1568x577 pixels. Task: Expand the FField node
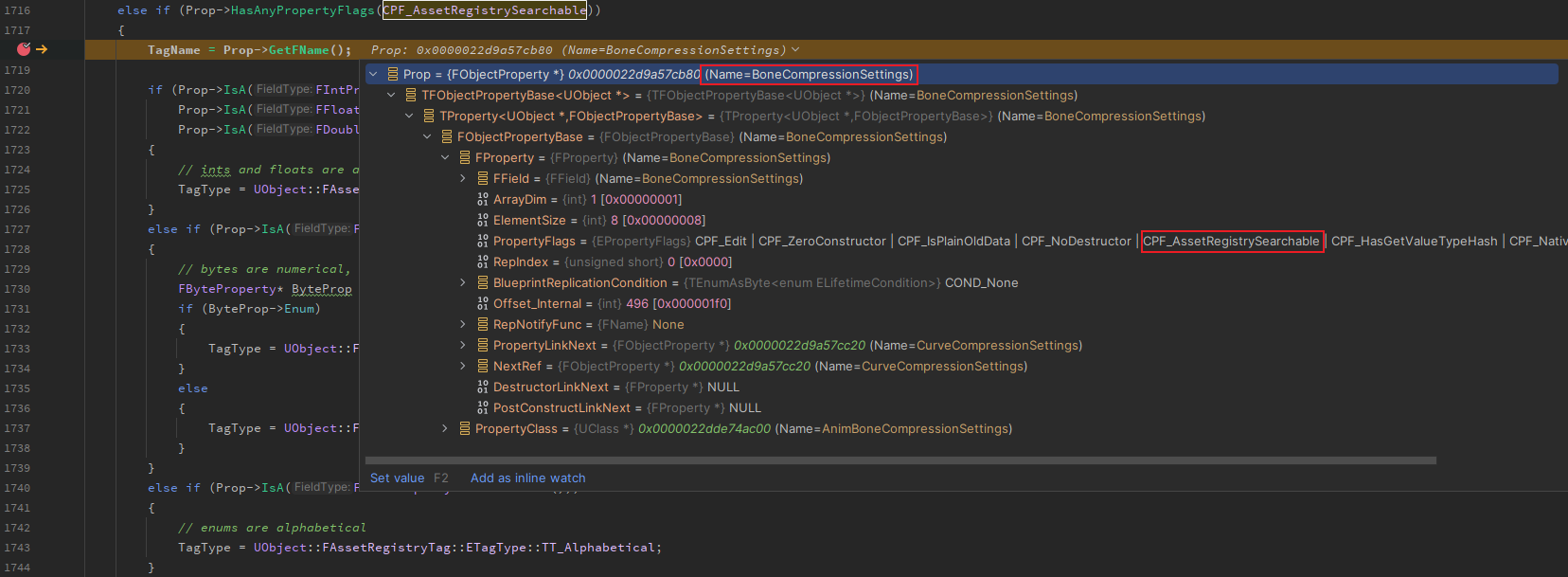coord(463,178)
